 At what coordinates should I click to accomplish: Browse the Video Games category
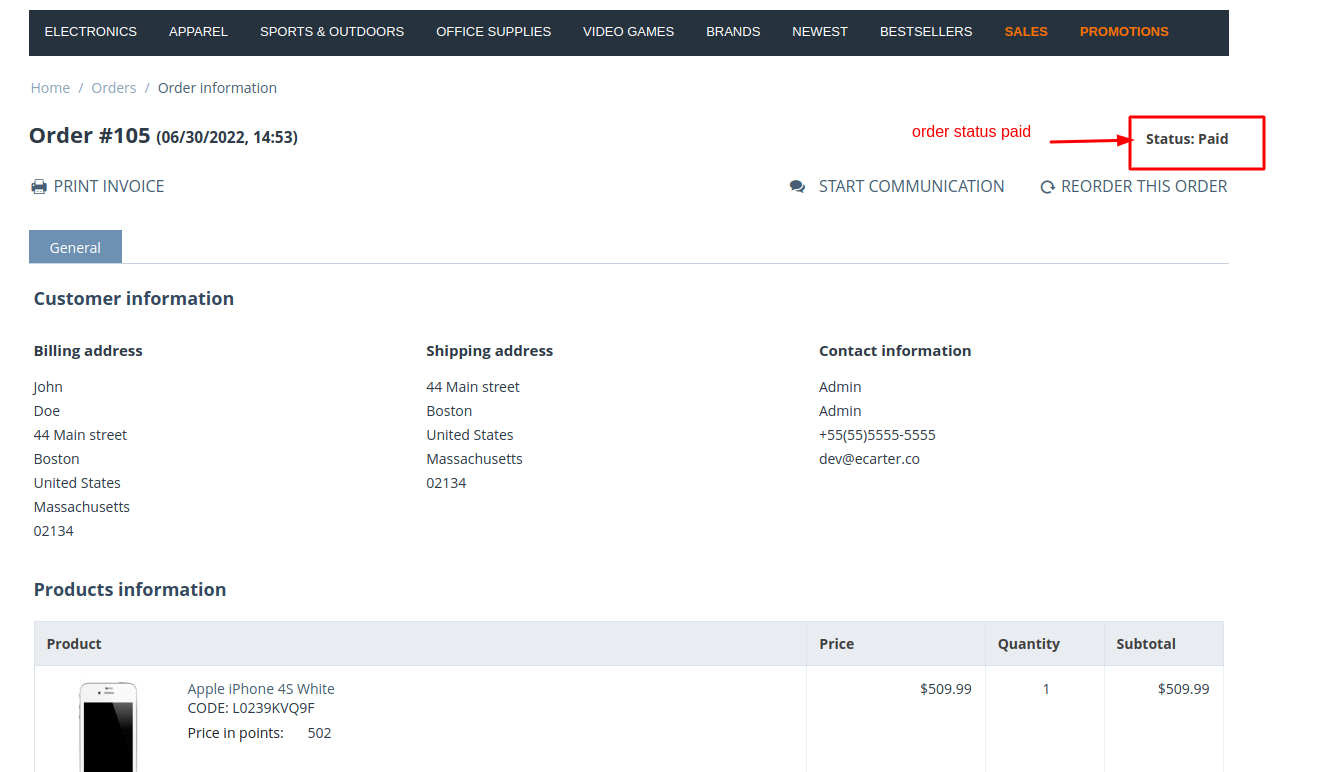click(628, 32)
